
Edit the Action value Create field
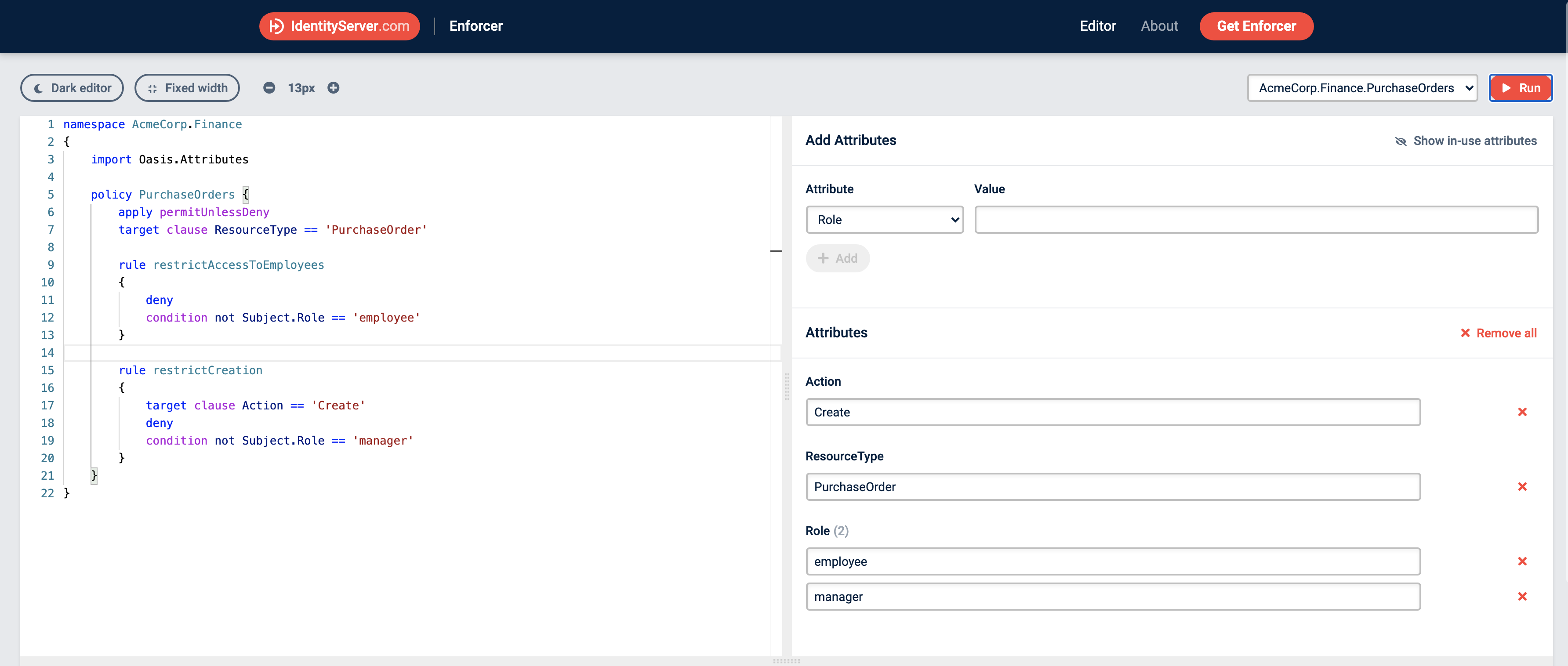click(1113, 413)
